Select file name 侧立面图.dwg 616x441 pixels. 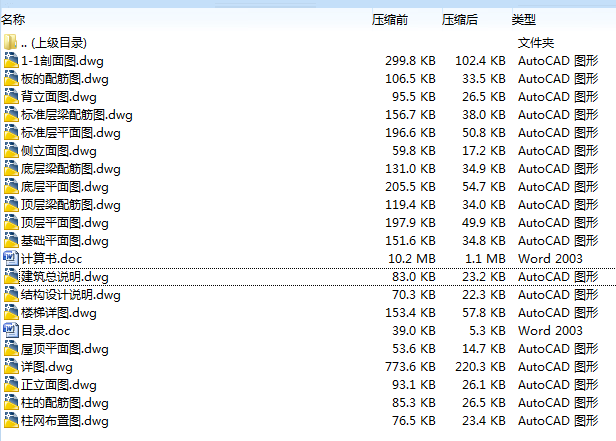(59, 151)
